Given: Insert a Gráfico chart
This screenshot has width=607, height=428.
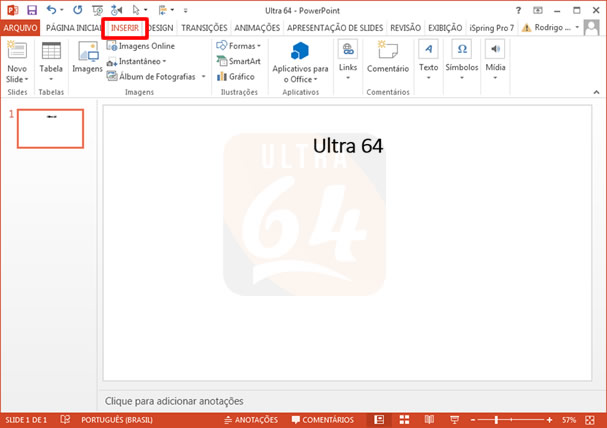Looking at the screenshot, I should click(235, 77).
